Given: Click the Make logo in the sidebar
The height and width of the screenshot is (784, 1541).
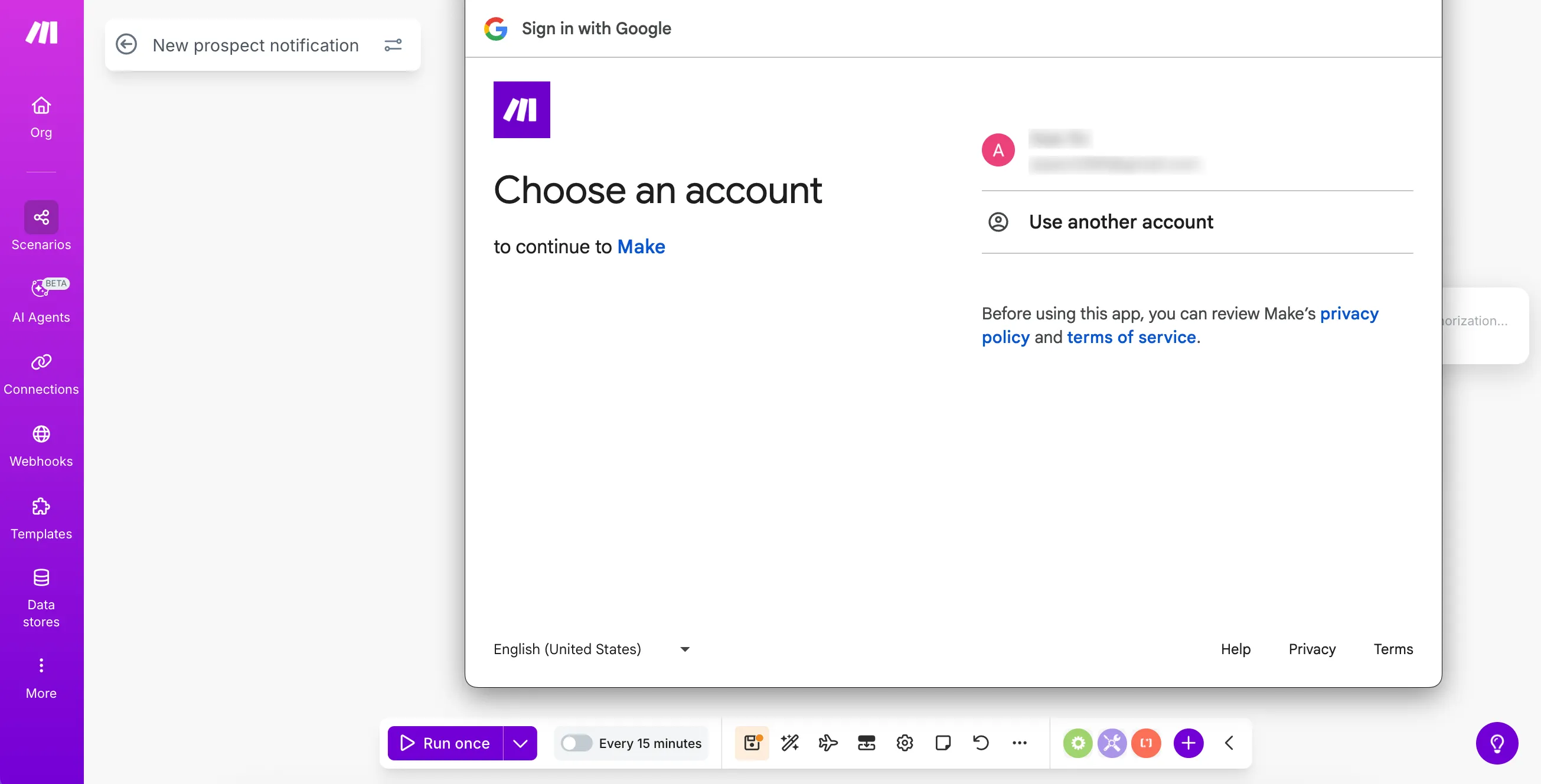Looking at the screenshot, I should pos(41,32).
